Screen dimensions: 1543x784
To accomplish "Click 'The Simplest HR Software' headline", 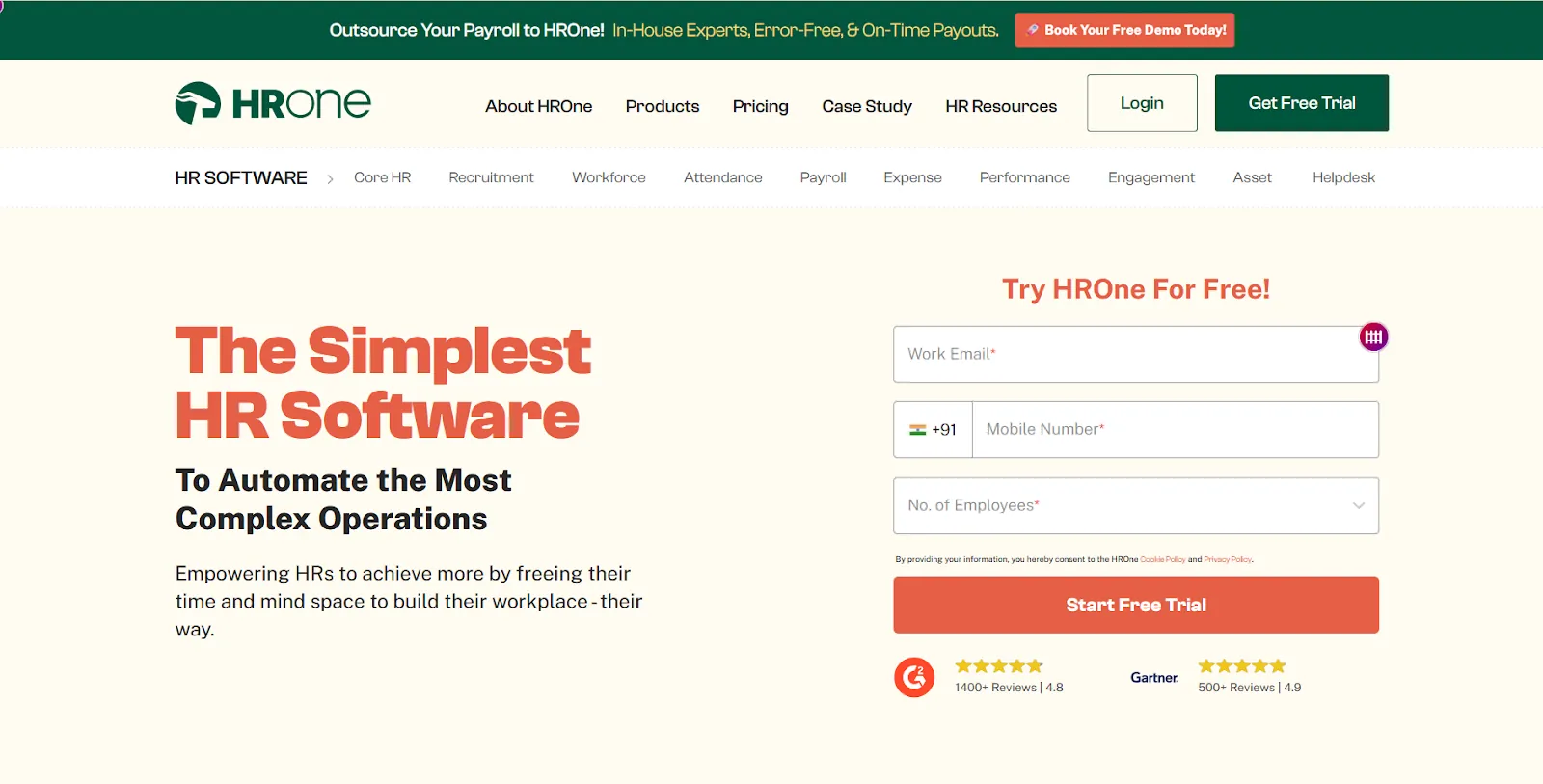I will point(383,383).
